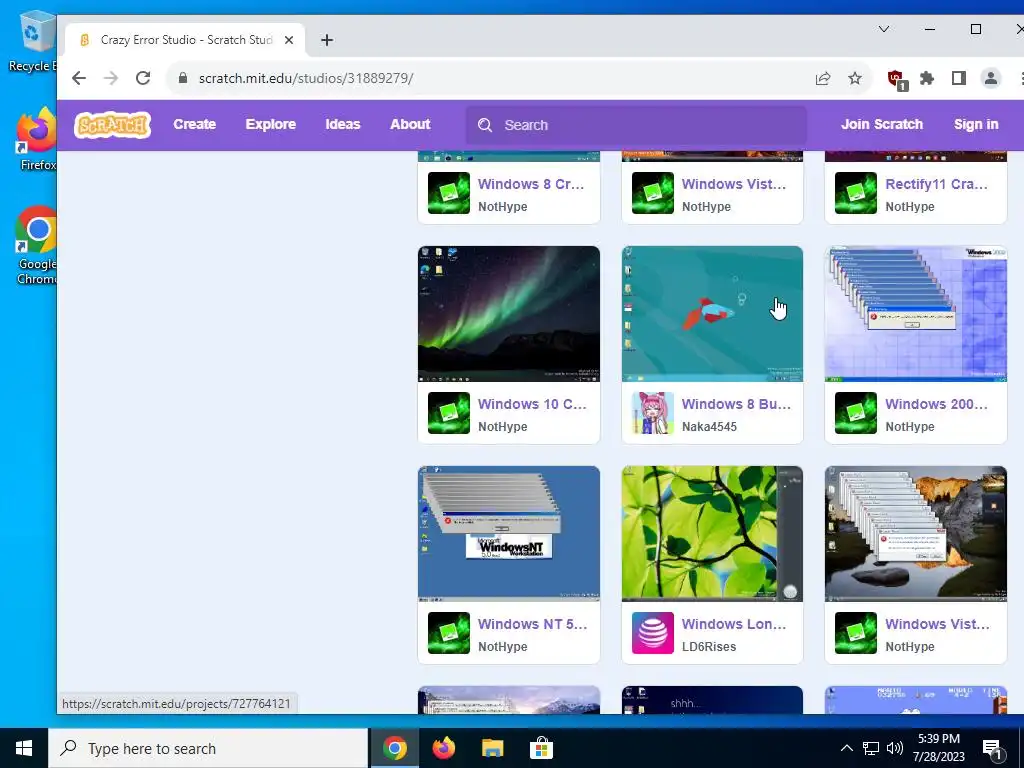Click Chrome icon on taskbar

click(x=394, y=748)
